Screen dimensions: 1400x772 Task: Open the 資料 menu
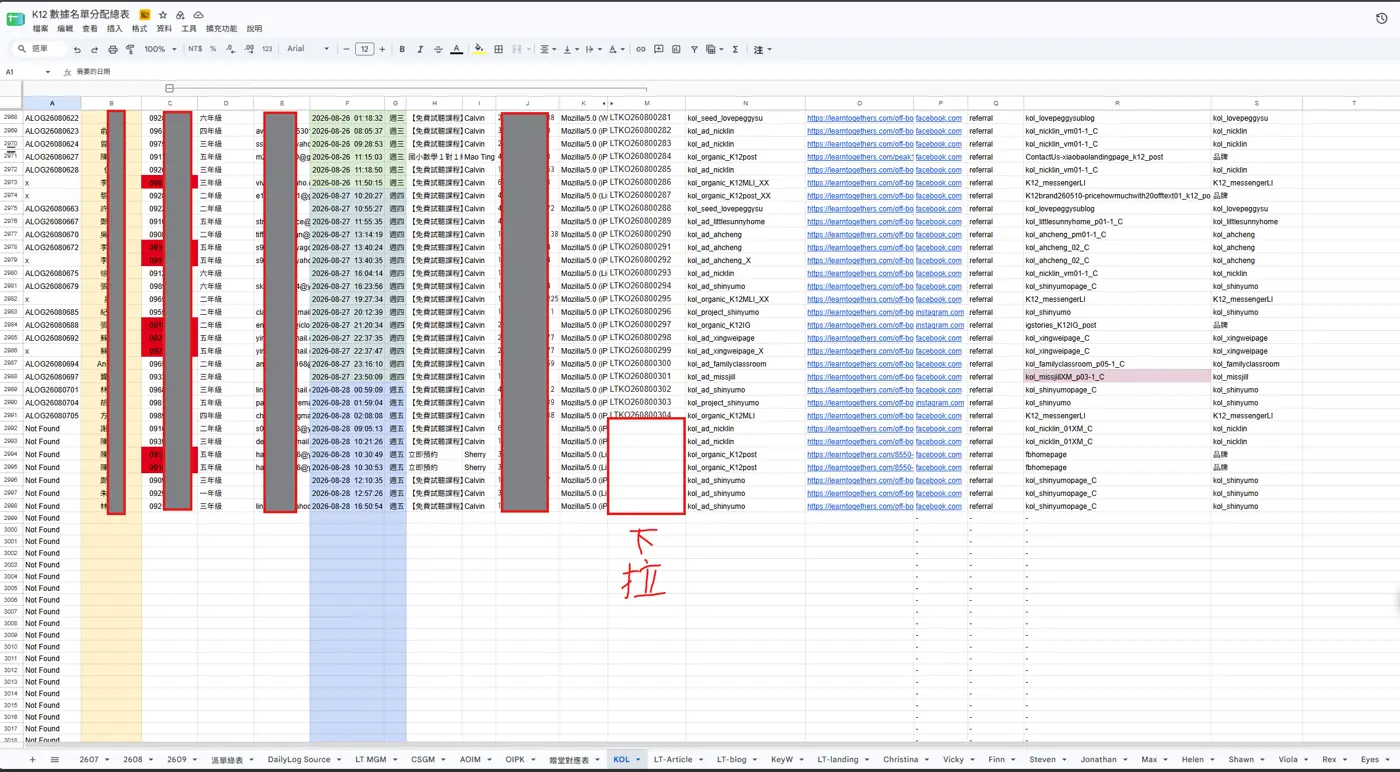[x=164, y=29]
